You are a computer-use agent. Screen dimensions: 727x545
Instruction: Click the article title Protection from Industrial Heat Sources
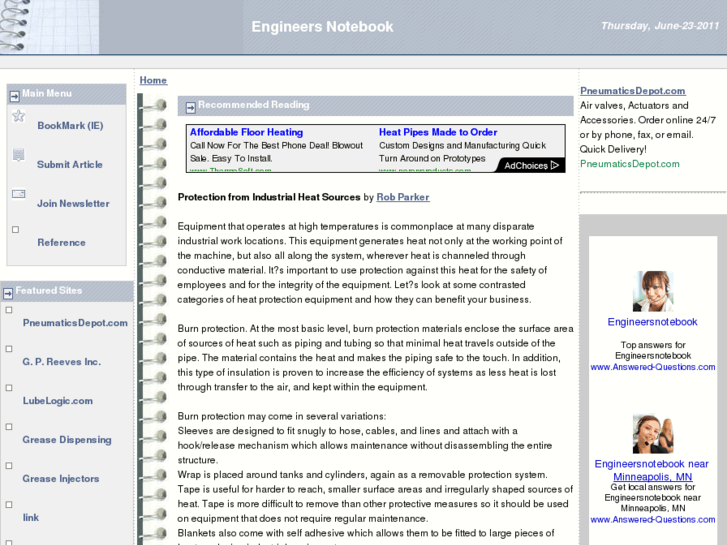[269, 197]
